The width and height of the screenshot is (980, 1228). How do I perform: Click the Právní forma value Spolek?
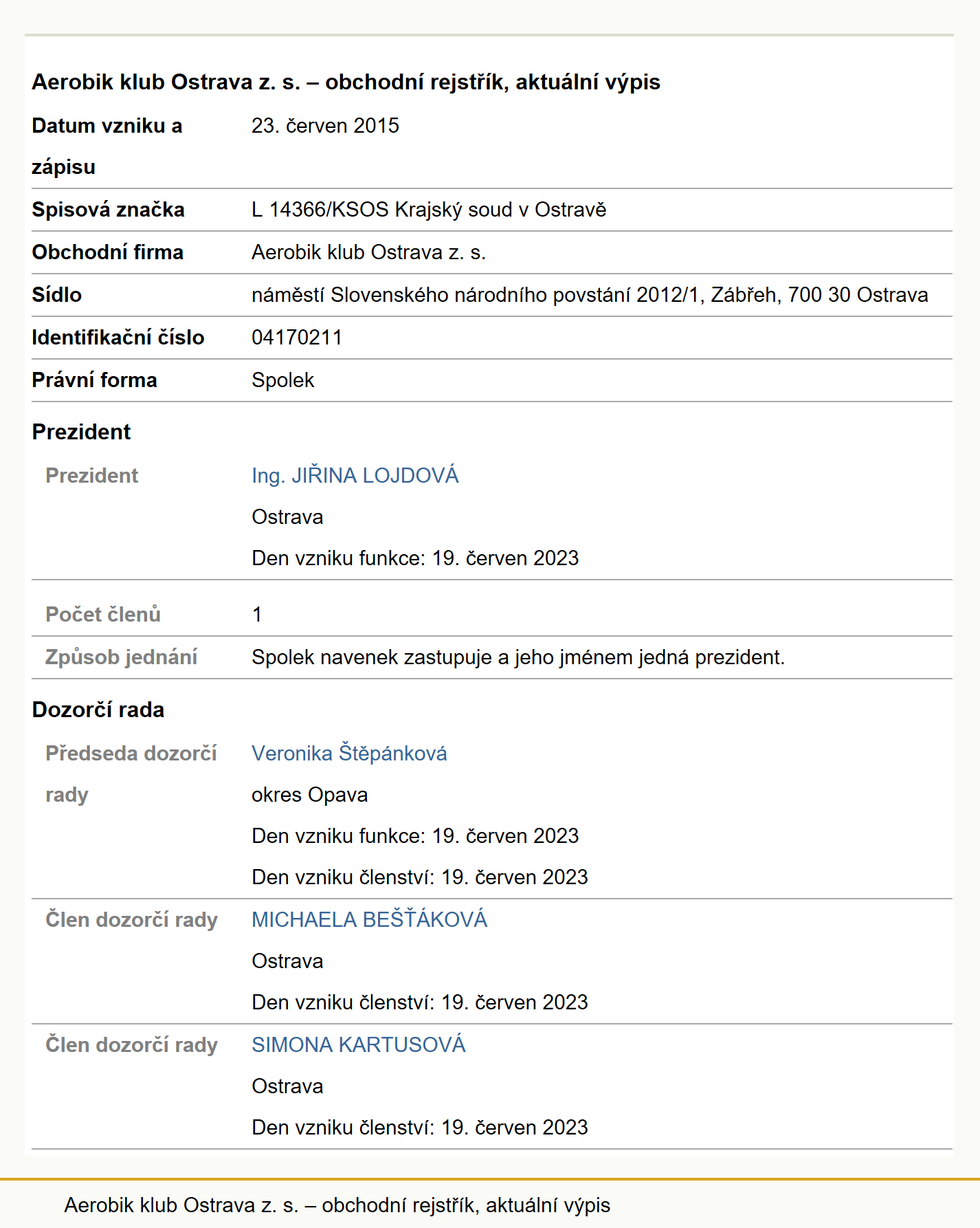(x=282, y=380)
